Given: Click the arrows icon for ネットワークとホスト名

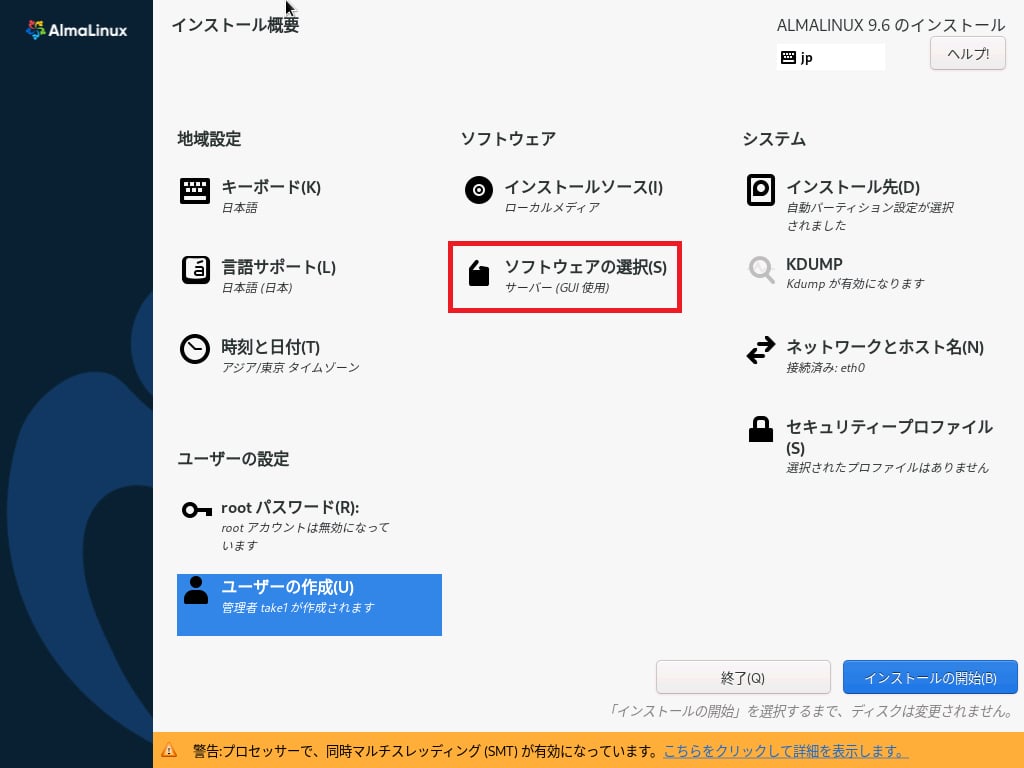Looking at the screenshot, I should pos(761,350).
